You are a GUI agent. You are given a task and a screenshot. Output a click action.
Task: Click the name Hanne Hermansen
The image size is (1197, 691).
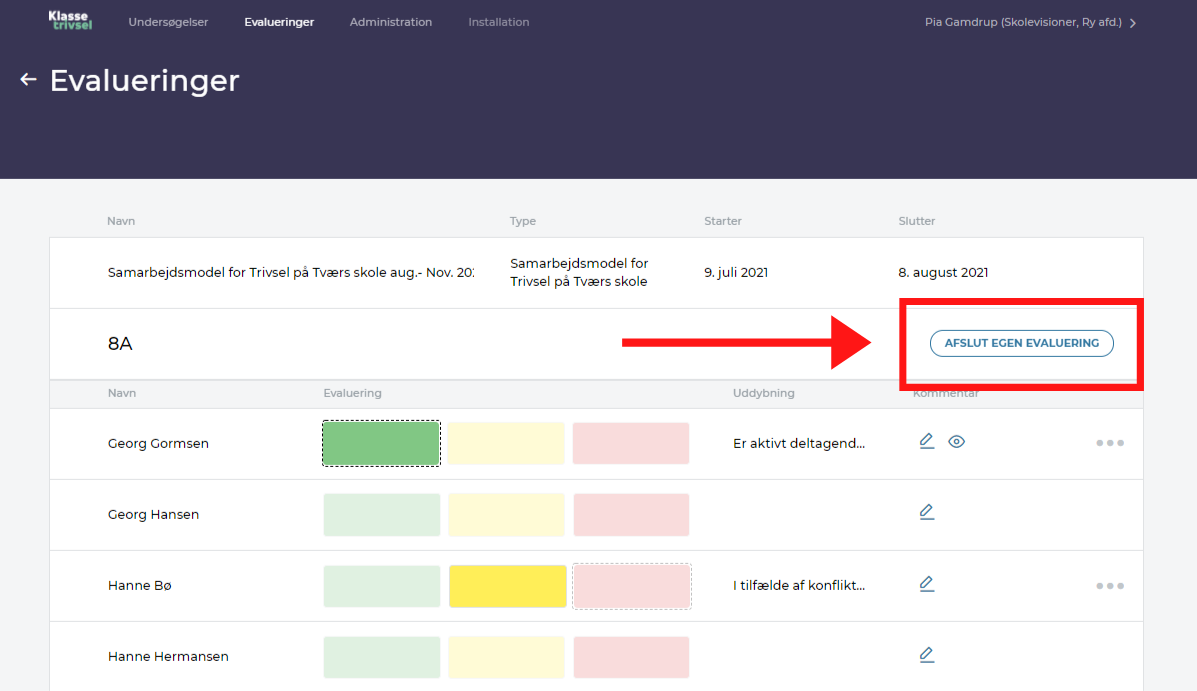coord(168,657)
